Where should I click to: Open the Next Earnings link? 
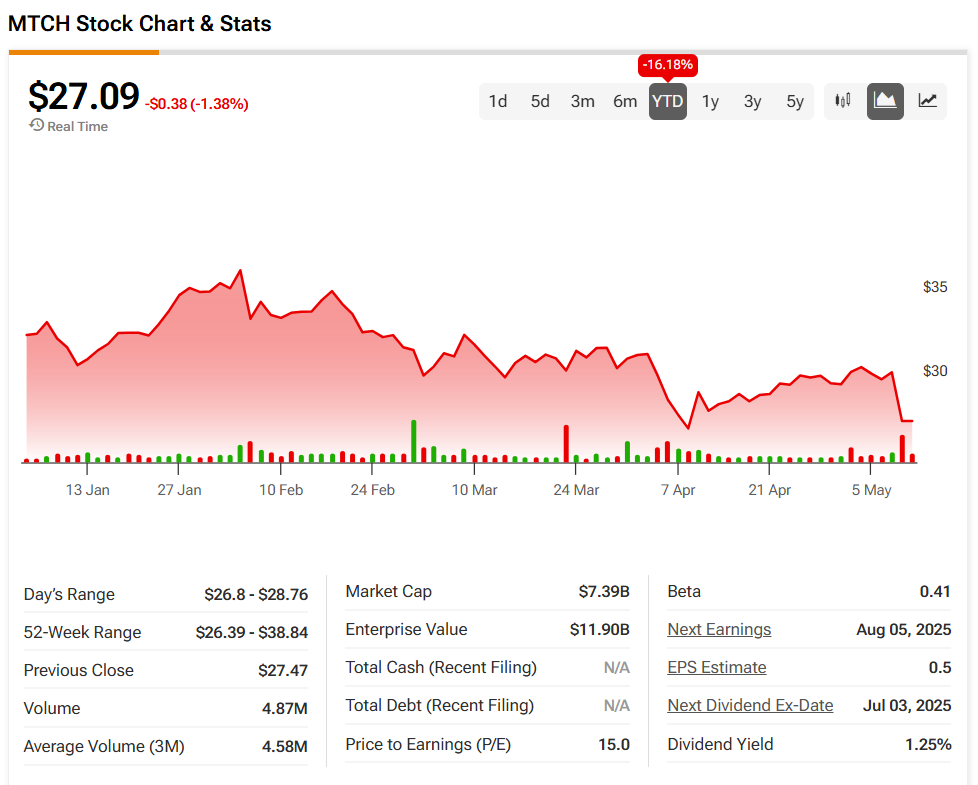click(719, 630)
